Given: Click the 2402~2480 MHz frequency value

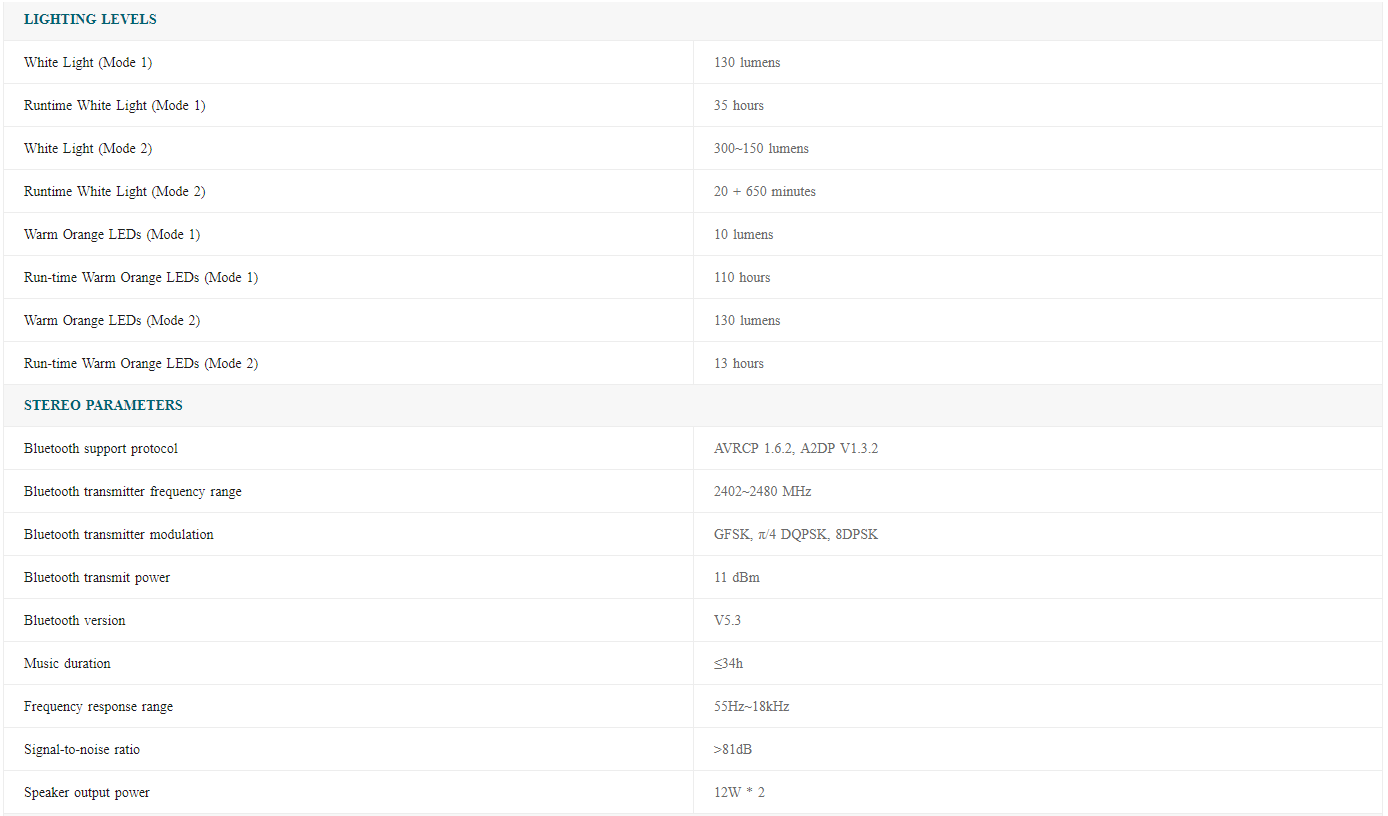Looking at the screenshot, I should pyautogui.click(x=762, y=492).
